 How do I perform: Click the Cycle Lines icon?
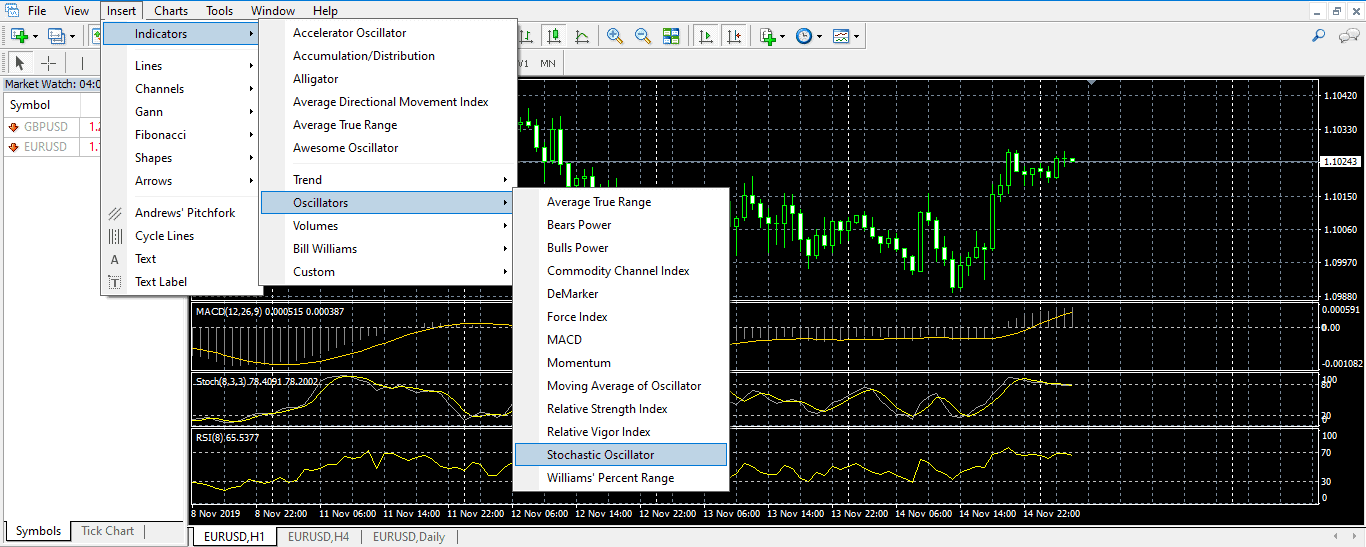coord(115,236)
